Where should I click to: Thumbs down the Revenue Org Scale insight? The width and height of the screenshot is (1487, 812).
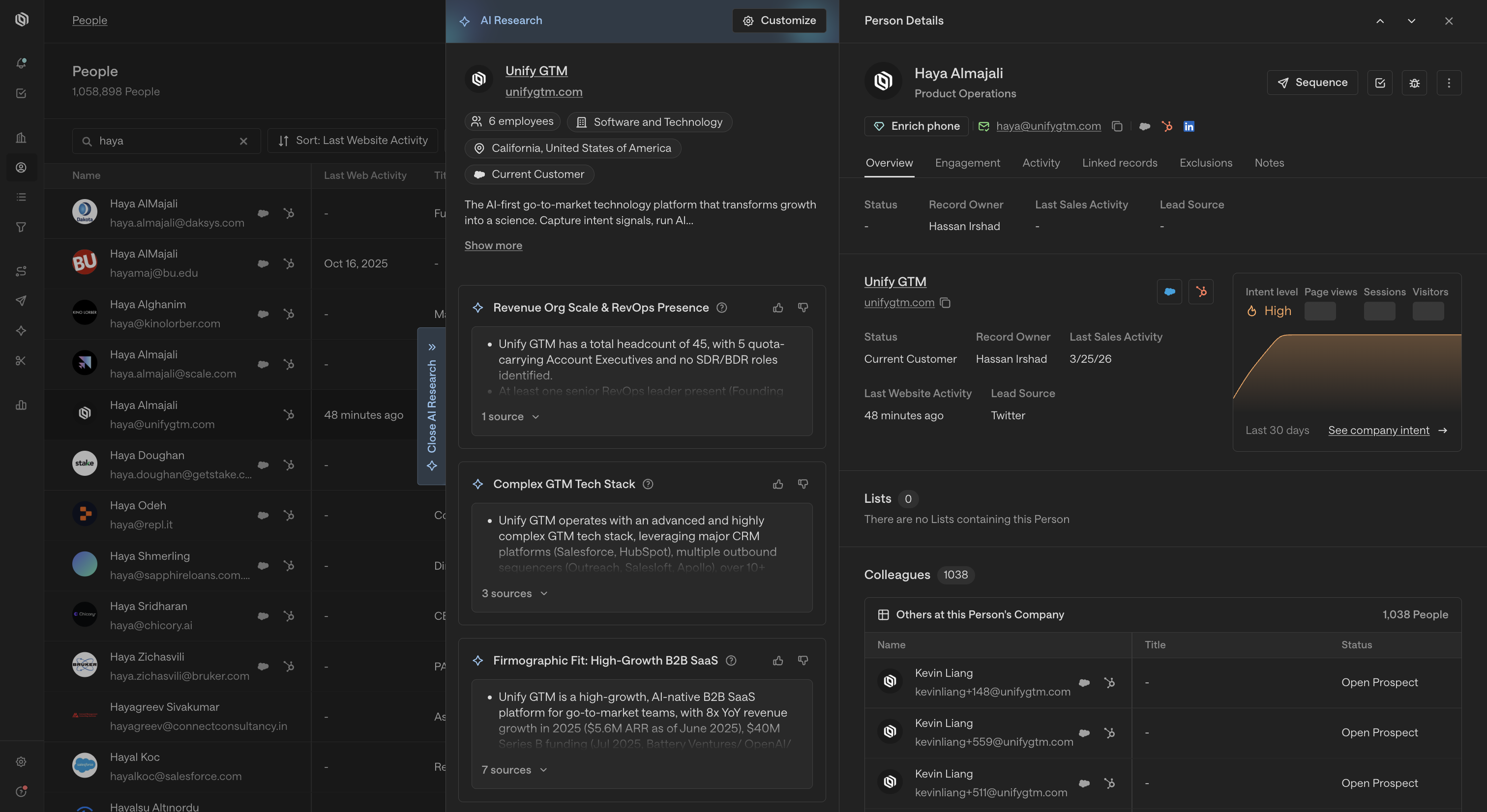pos(803,308)
